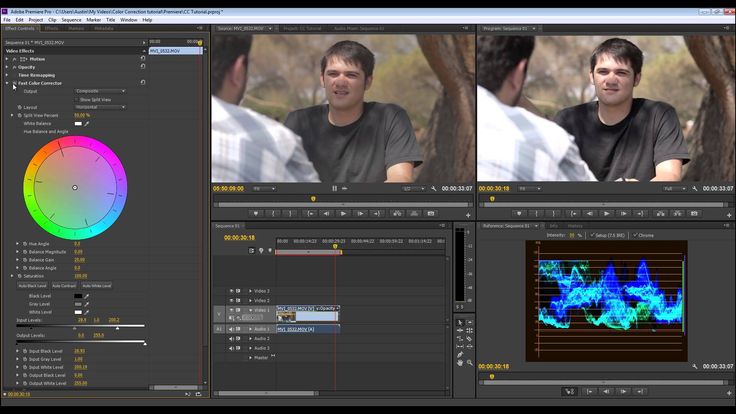Click the Auto Black Level button
This screenshot has height=414, width=736.
[x=32, y=286]
